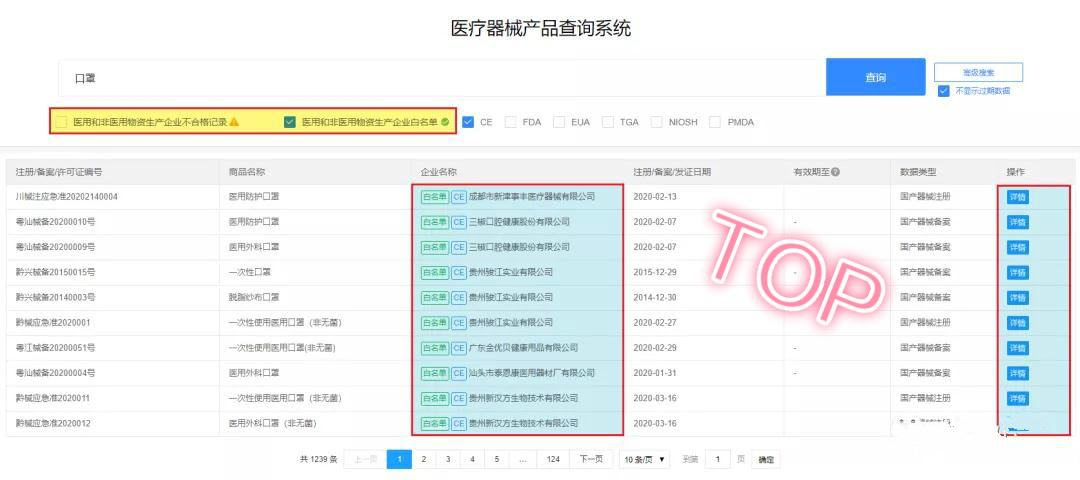This screenshot has width=1080, height=480.
Task: Click the 白名单 badge for 广东金优贝健康用品有限公司
Action: [435, 348]
